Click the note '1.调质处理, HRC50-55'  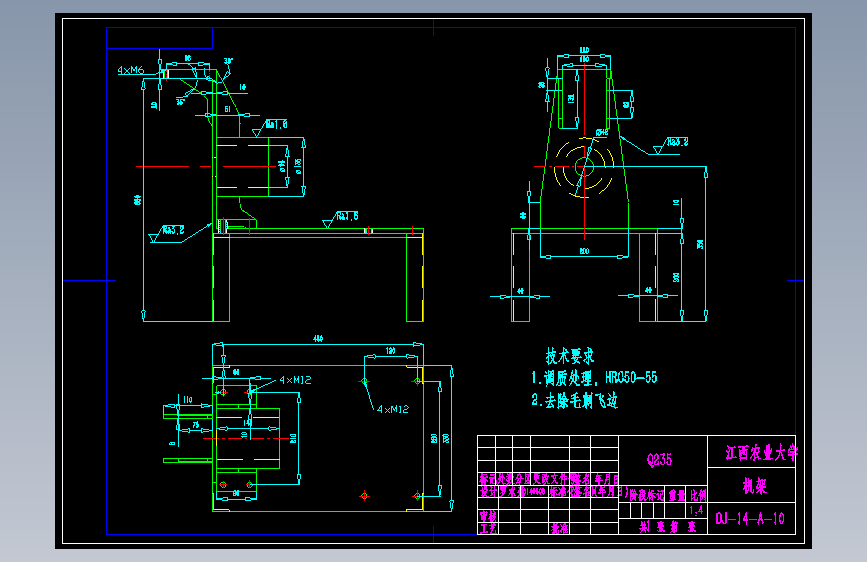[x=594, y=378]
